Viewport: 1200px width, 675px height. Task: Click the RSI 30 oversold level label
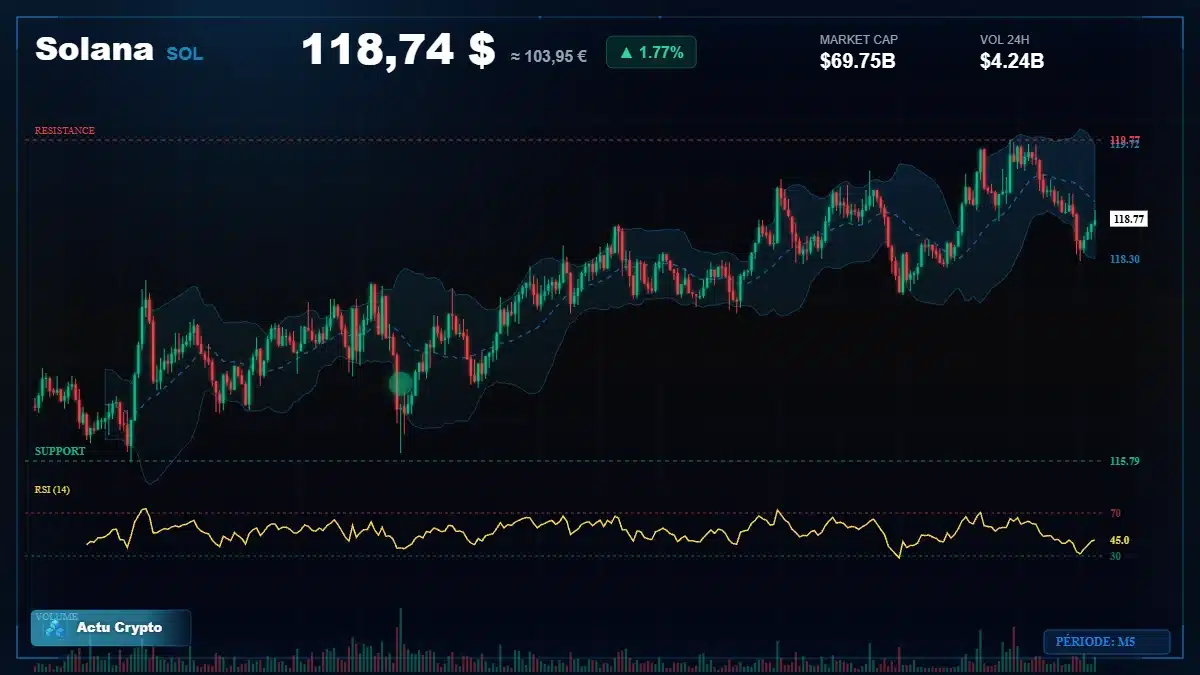tap(1115, 556)
